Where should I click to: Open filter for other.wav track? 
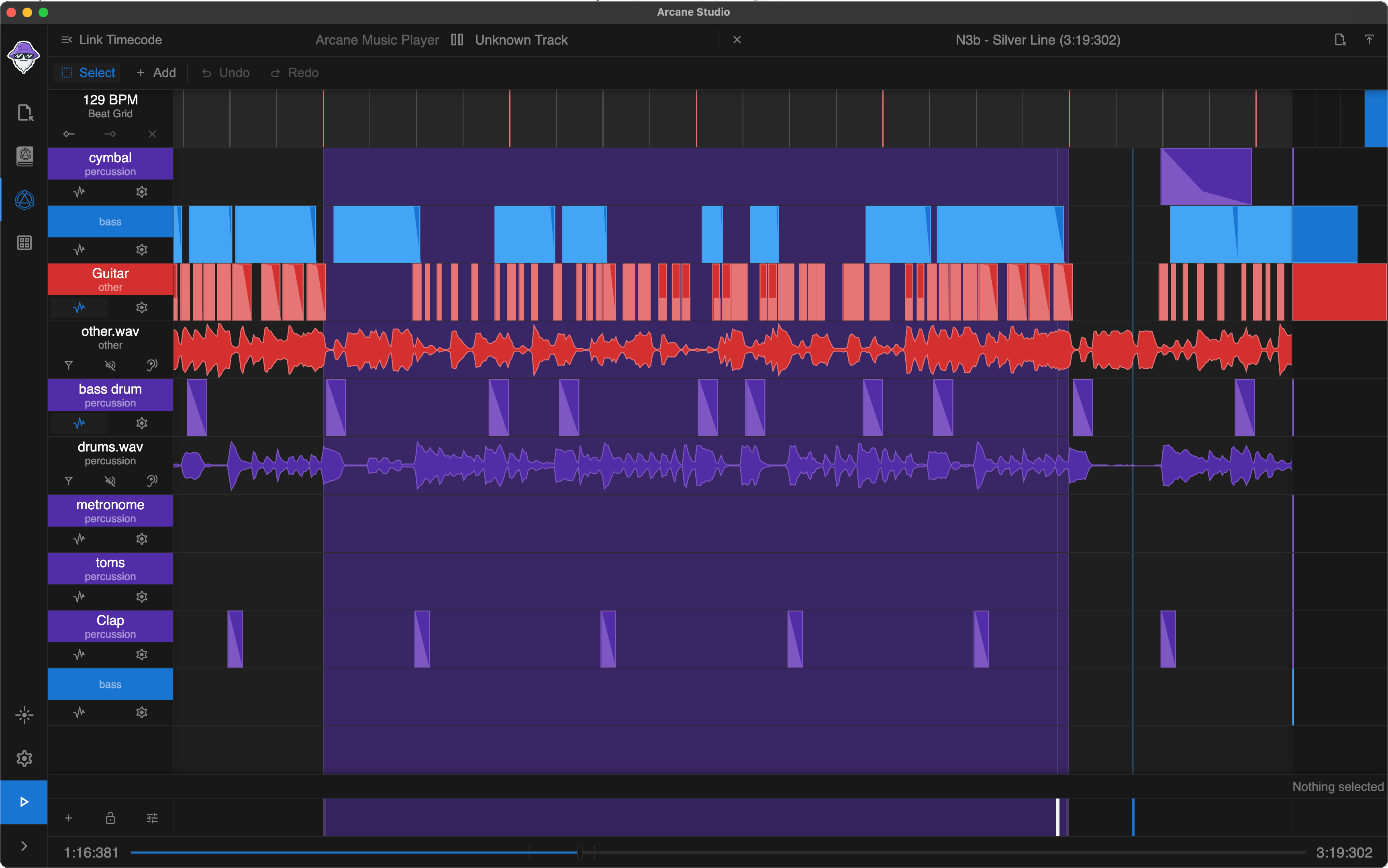click(x=69, y=365)
